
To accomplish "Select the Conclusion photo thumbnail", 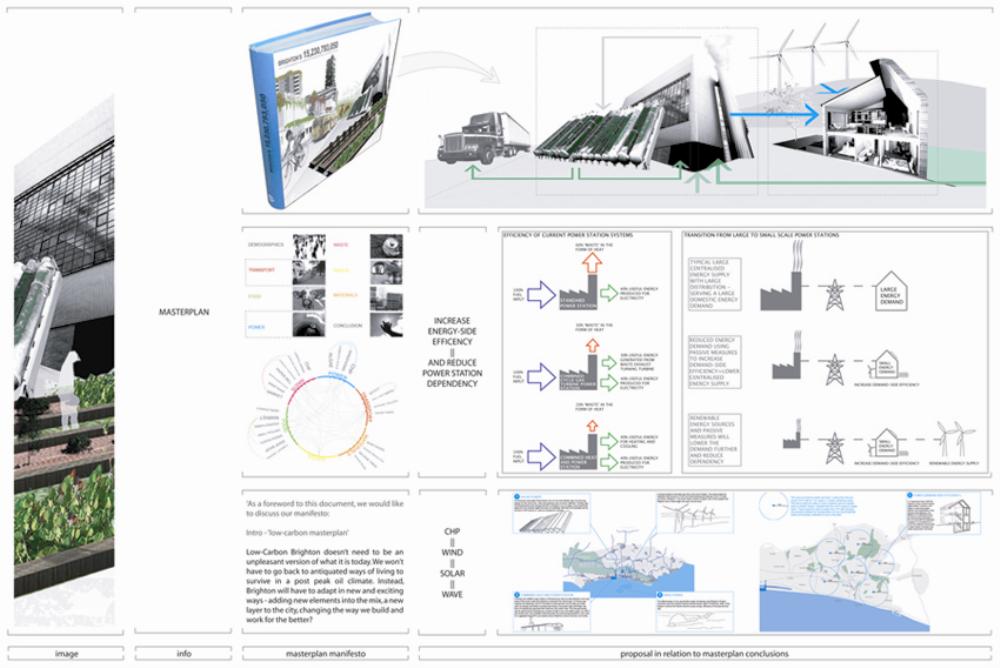I will [x=388, y=323].
